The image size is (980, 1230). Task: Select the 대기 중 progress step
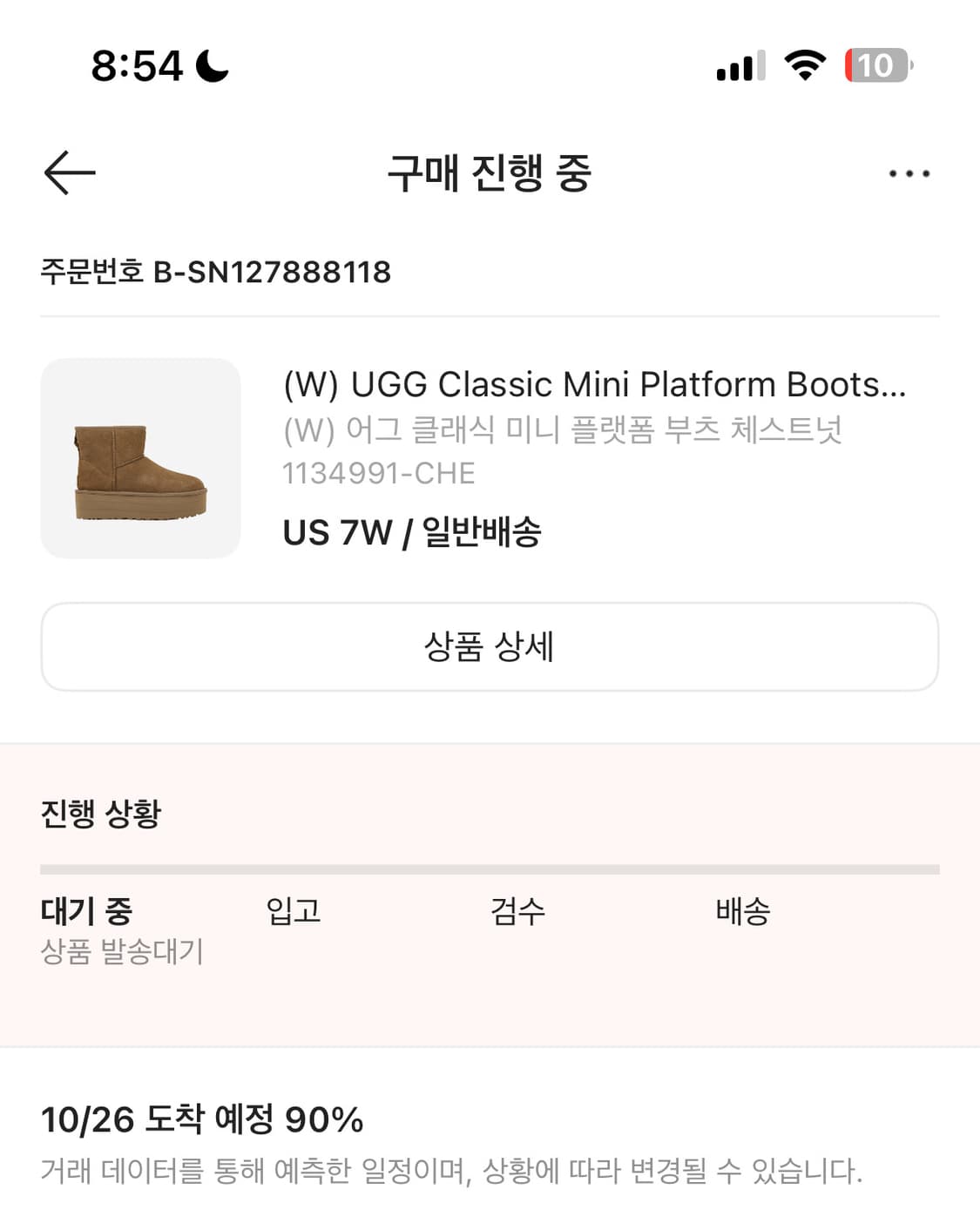86,911
